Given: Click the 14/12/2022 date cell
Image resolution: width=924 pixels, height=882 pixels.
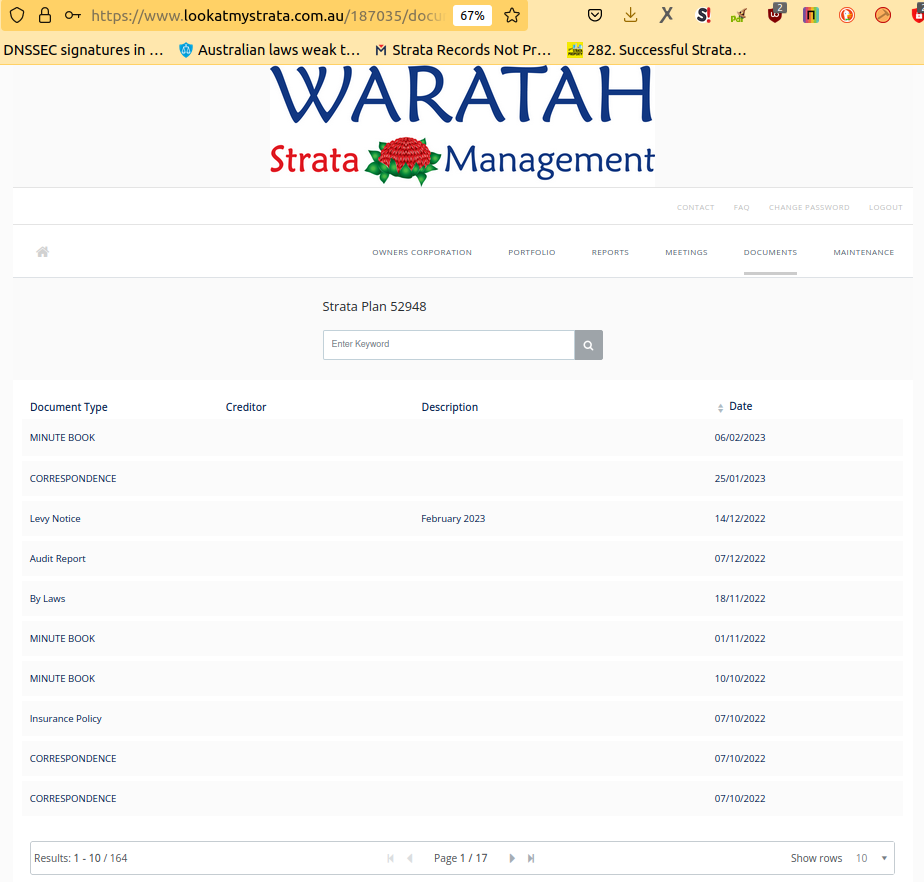Looking at the screenshot, I should [x=740, y=518].
